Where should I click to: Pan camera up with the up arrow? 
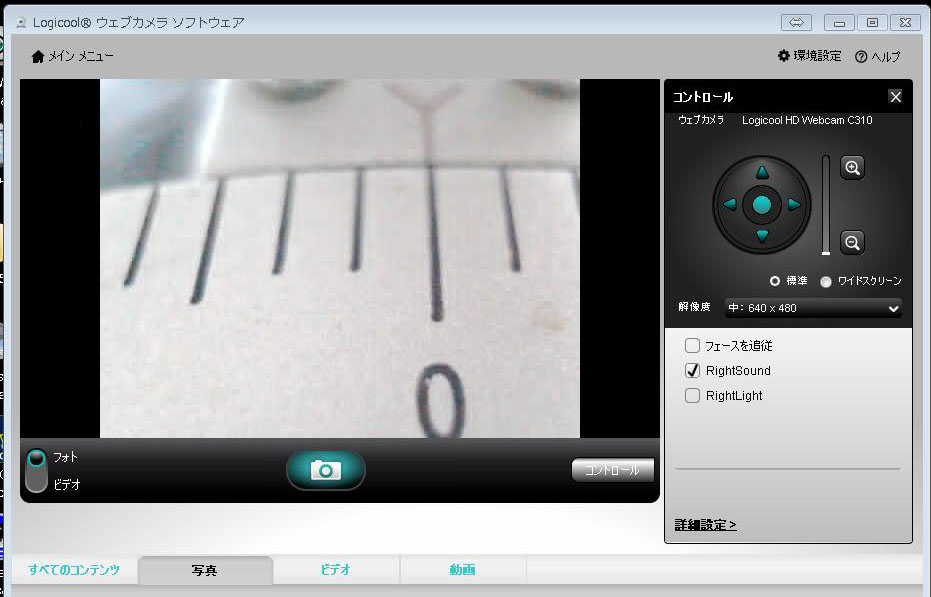click(x=762, y=172)
